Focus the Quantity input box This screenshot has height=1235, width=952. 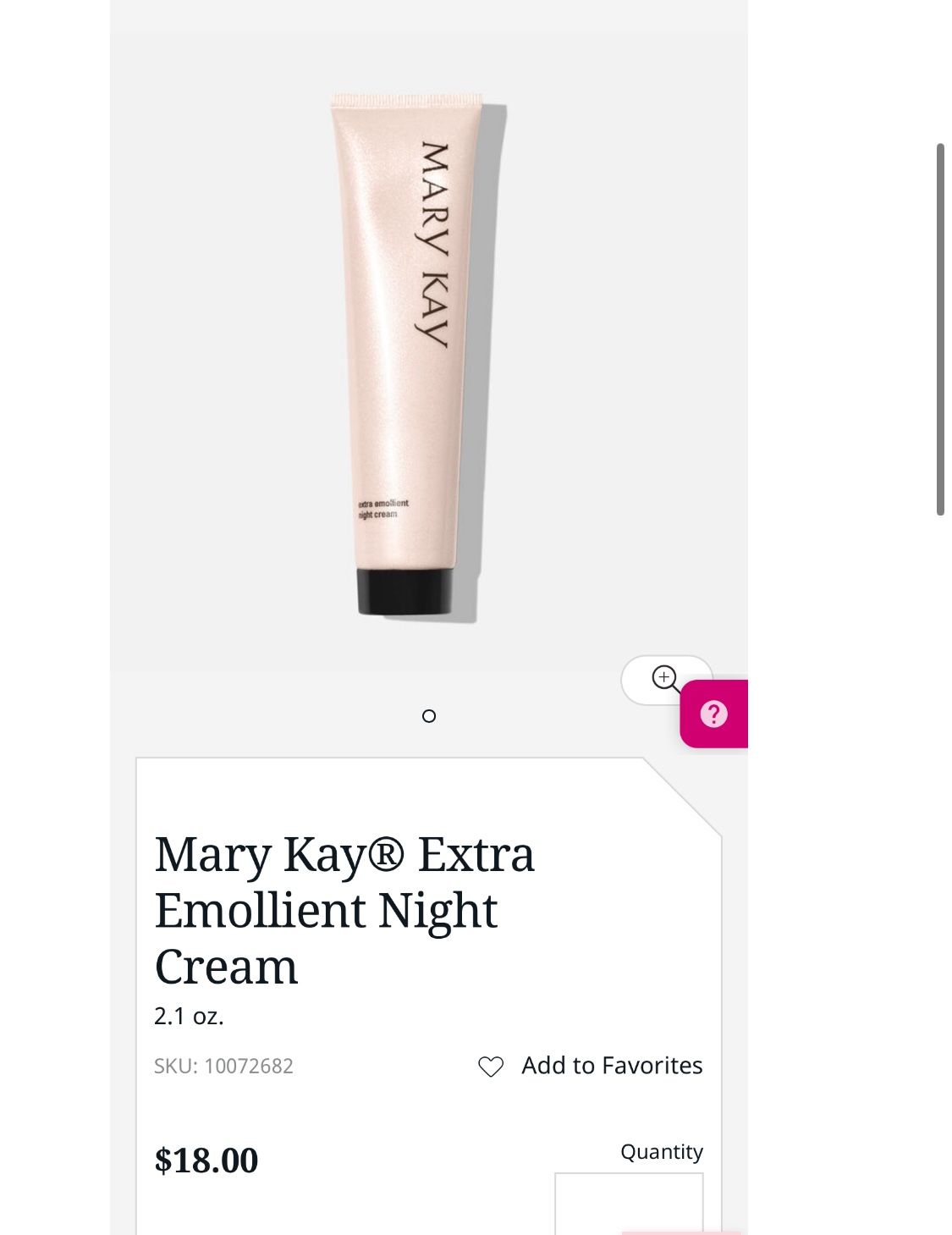pyautogui.click(x=629, y=1204)
